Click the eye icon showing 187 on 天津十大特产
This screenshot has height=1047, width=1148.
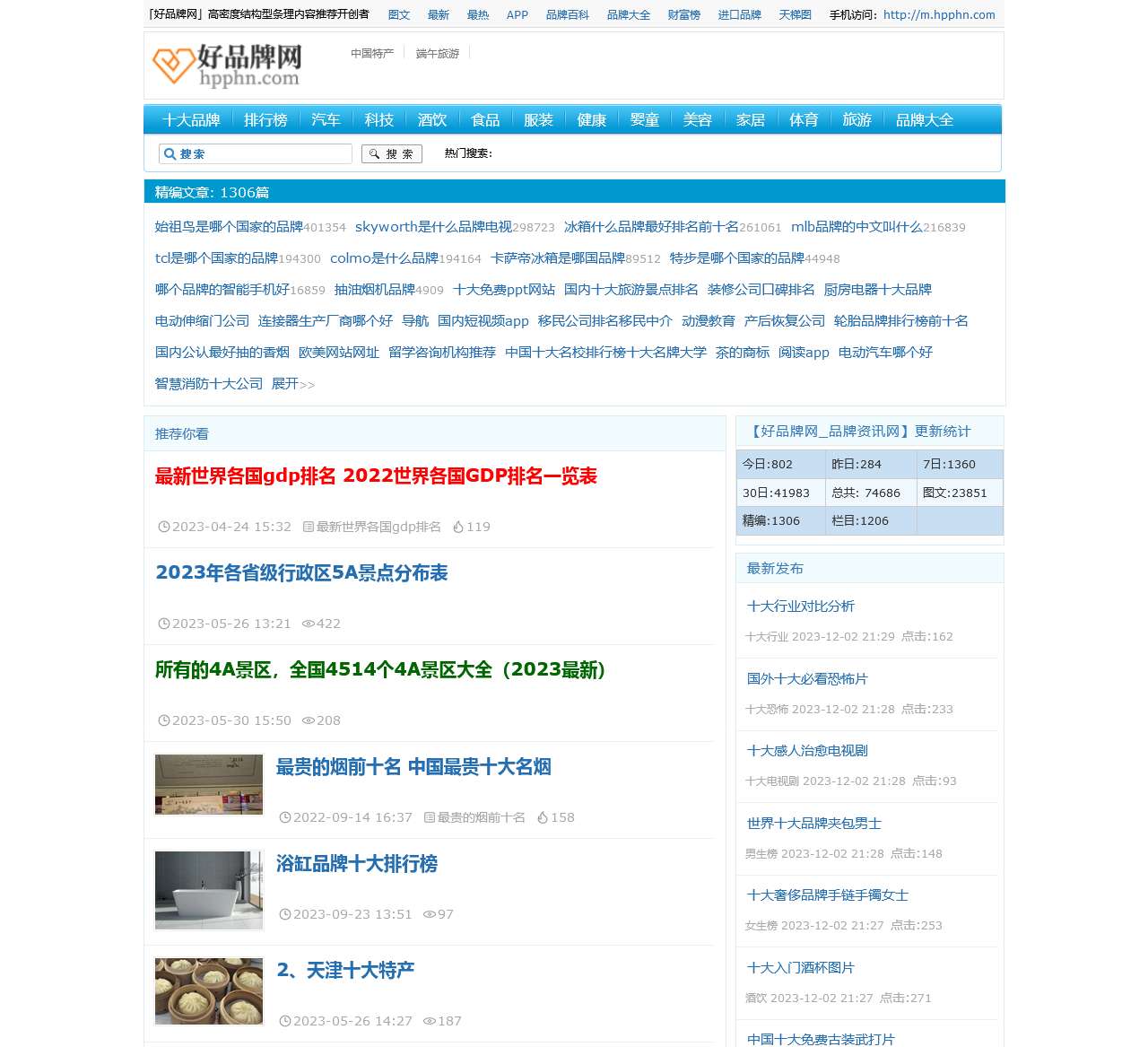pyautogui.click(x=428, y=1021)
